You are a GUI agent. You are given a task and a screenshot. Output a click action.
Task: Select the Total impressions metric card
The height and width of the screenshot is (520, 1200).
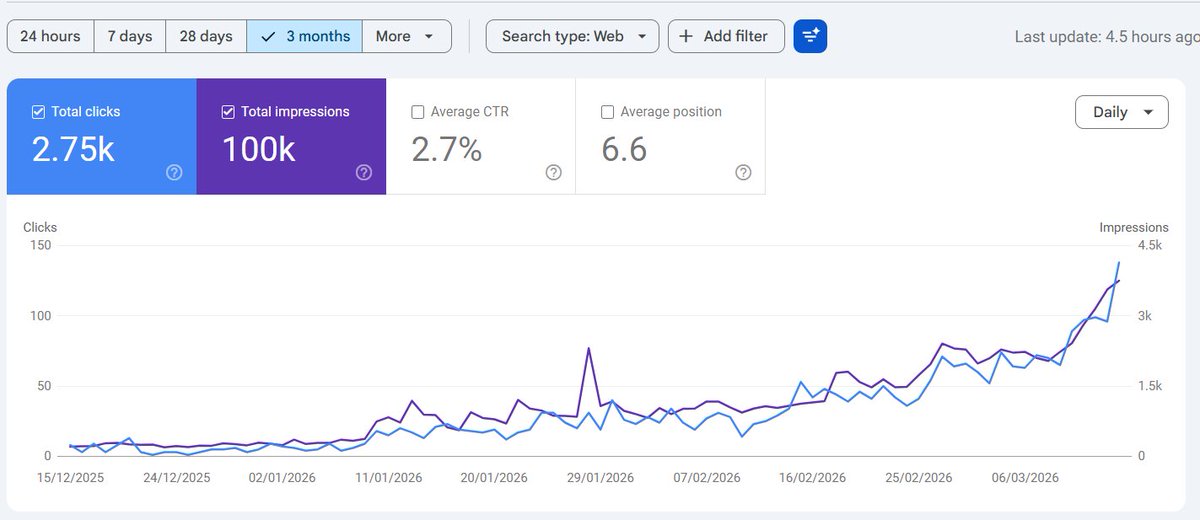point(291,136)
